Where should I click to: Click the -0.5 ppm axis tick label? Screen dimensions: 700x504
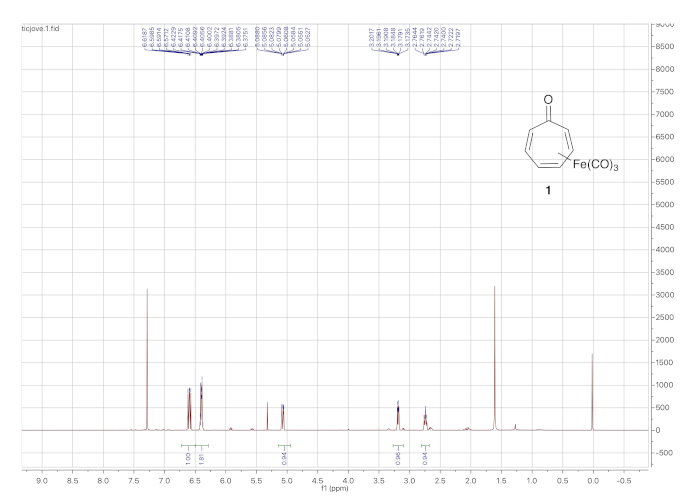(x=624, y=481)
